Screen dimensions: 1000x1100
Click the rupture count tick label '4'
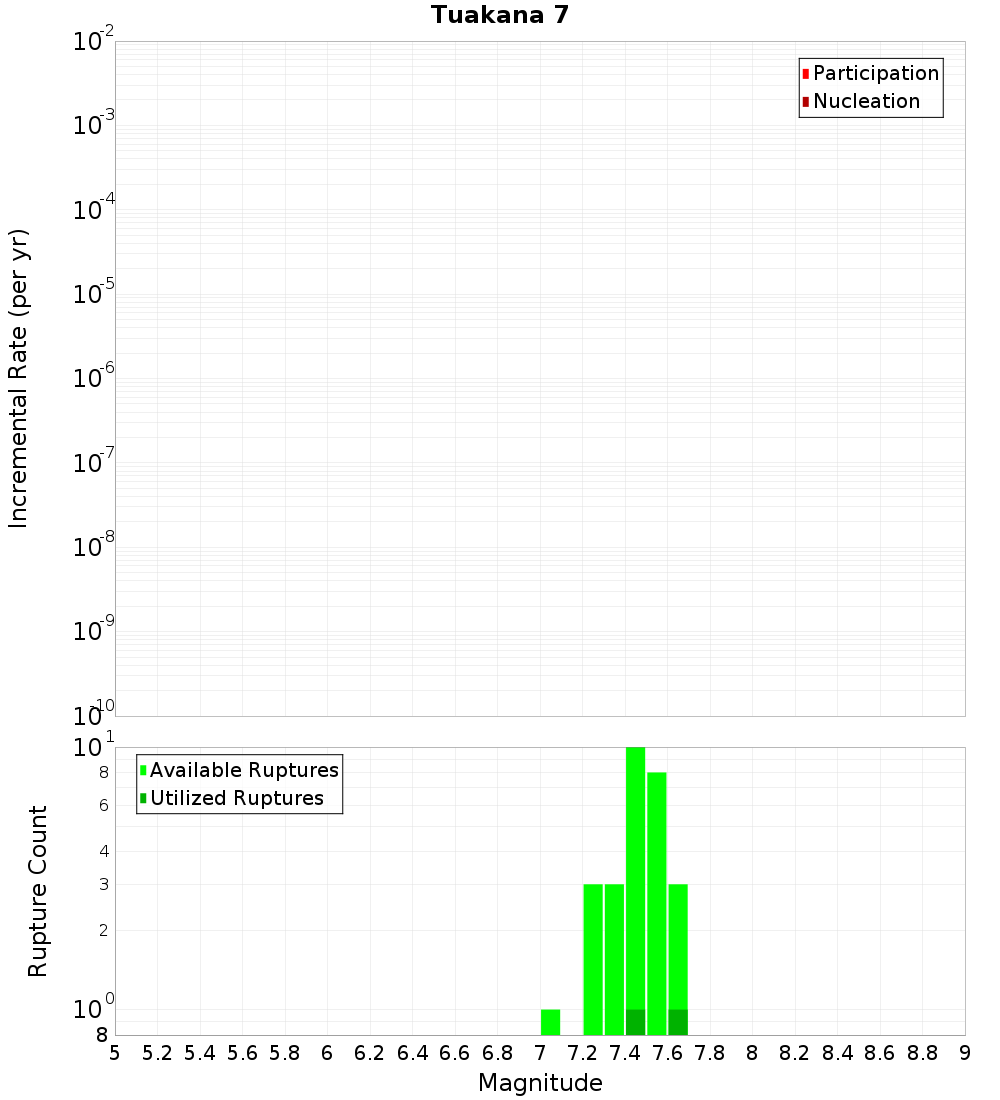click(x=104, y=851)
